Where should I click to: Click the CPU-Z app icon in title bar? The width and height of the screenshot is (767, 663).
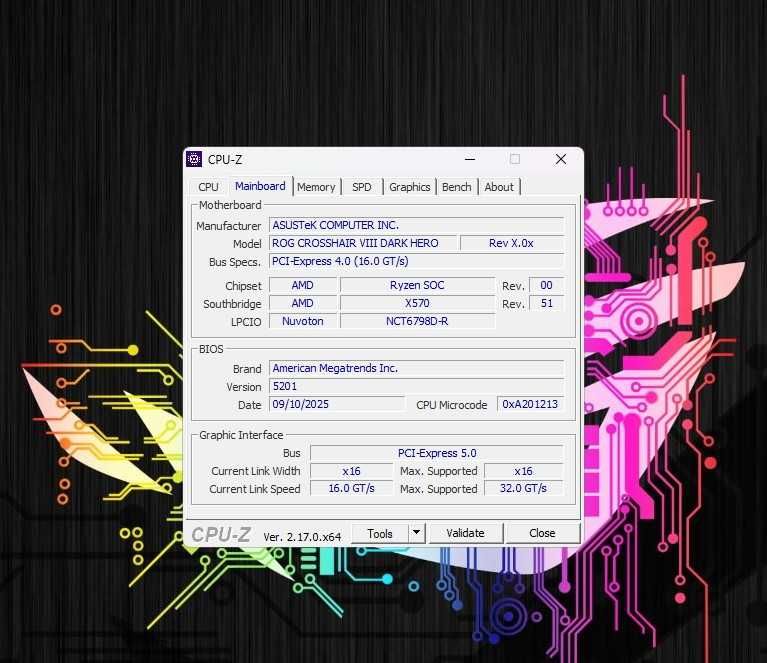point(194,159)
